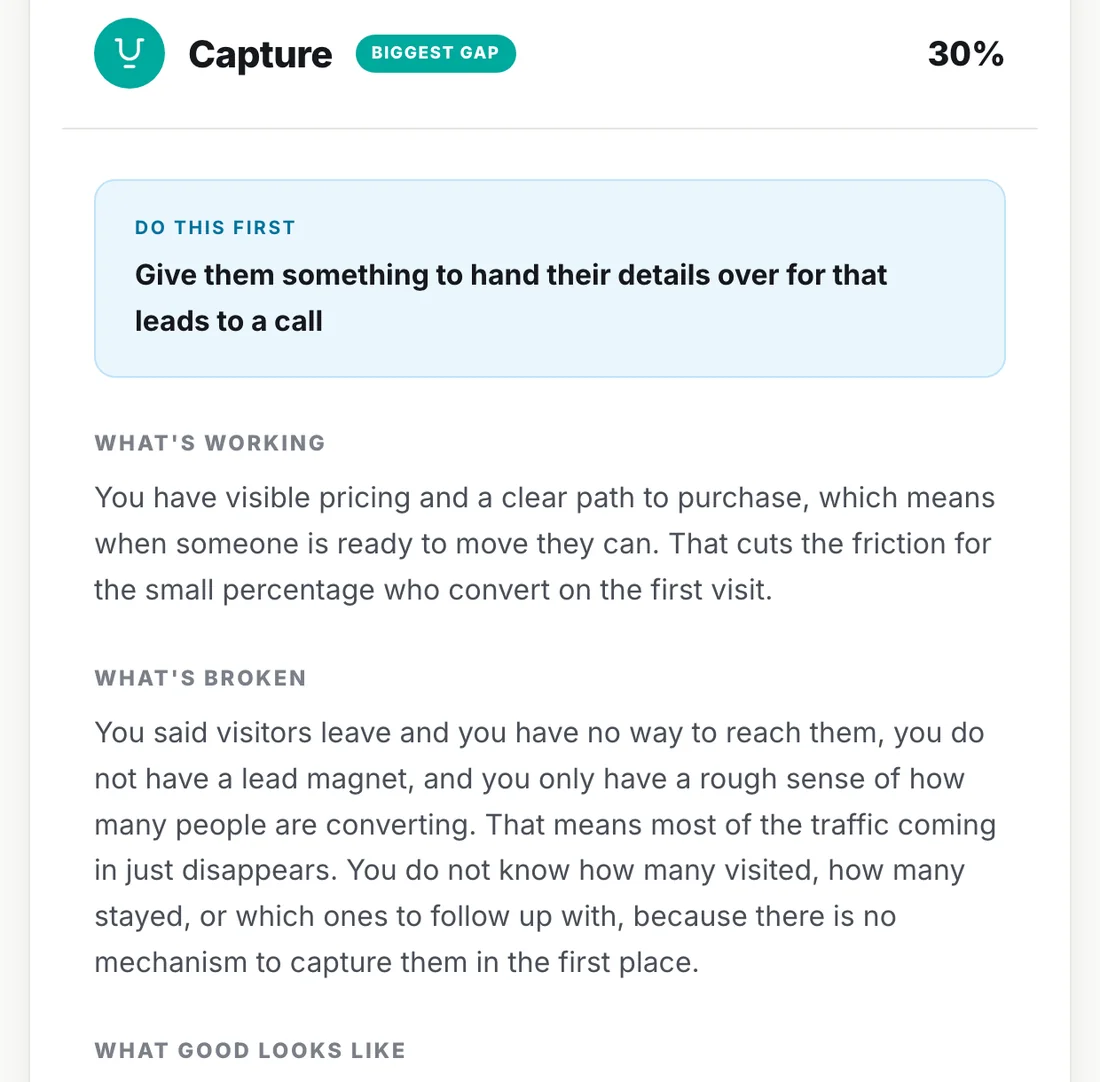Click the Capture section heading
Viewport: 1100px width, 1082px height.
(260, 55)
